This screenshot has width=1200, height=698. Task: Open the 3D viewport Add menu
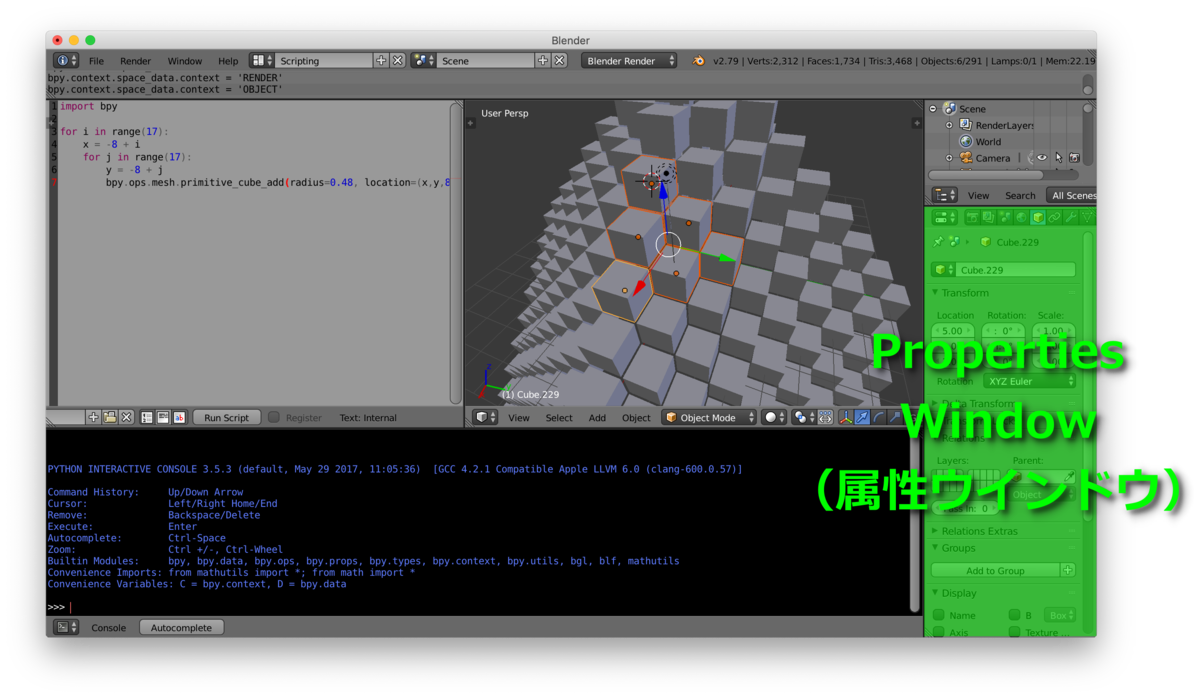pyautogui.click(x=597, y=418)
